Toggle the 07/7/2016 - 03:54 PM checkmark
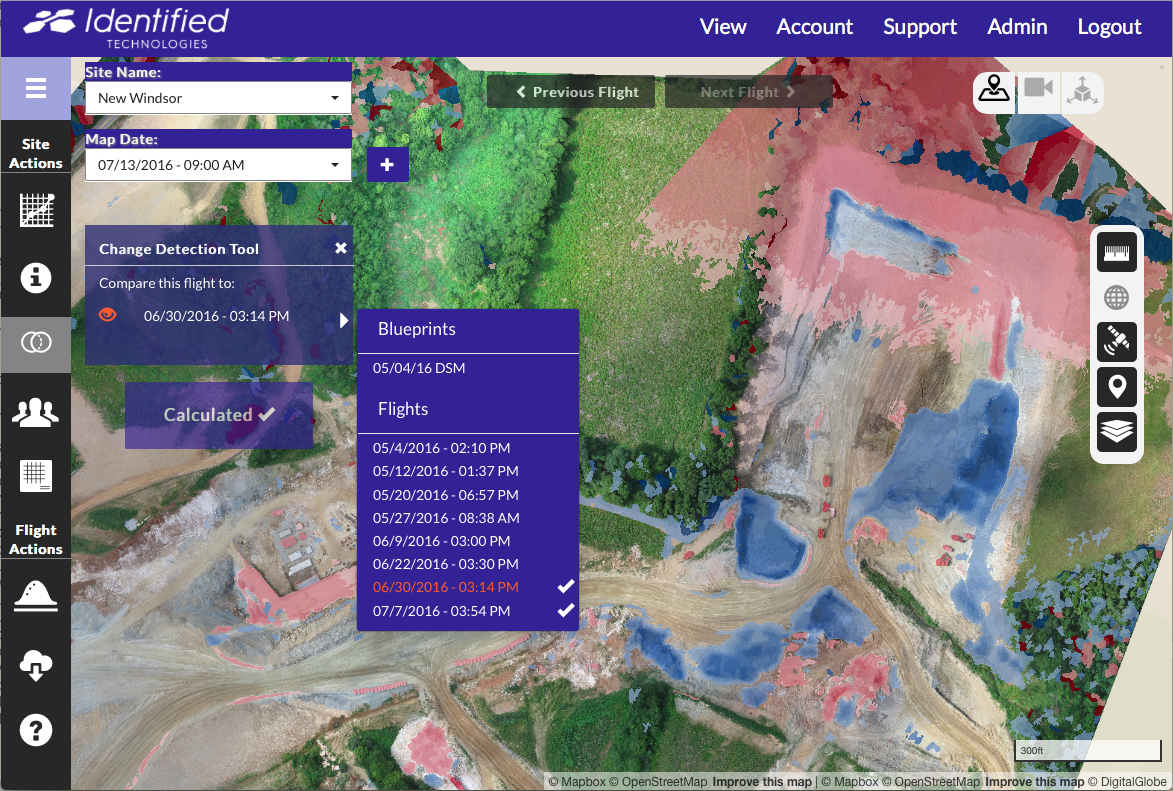Viewport: 1173px width, 791px height. coord(565,610)
